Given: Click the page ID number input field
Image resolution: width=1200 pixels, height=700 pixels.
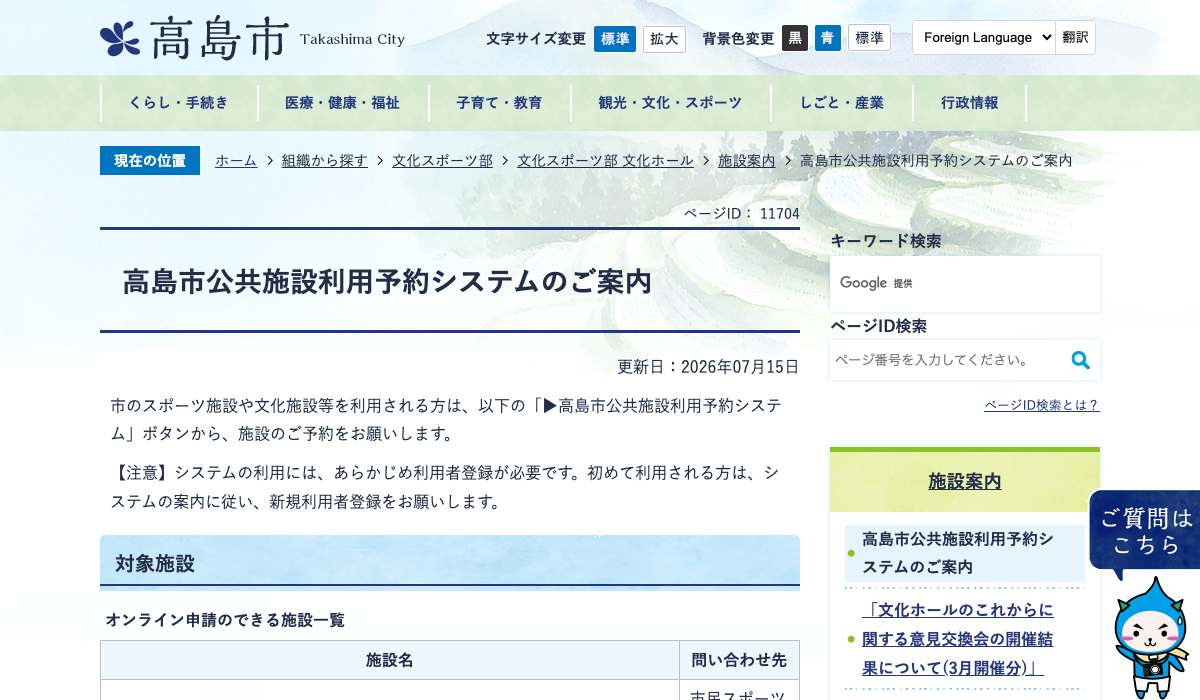Looking at the screenshot, I should (x=948, y=360).
